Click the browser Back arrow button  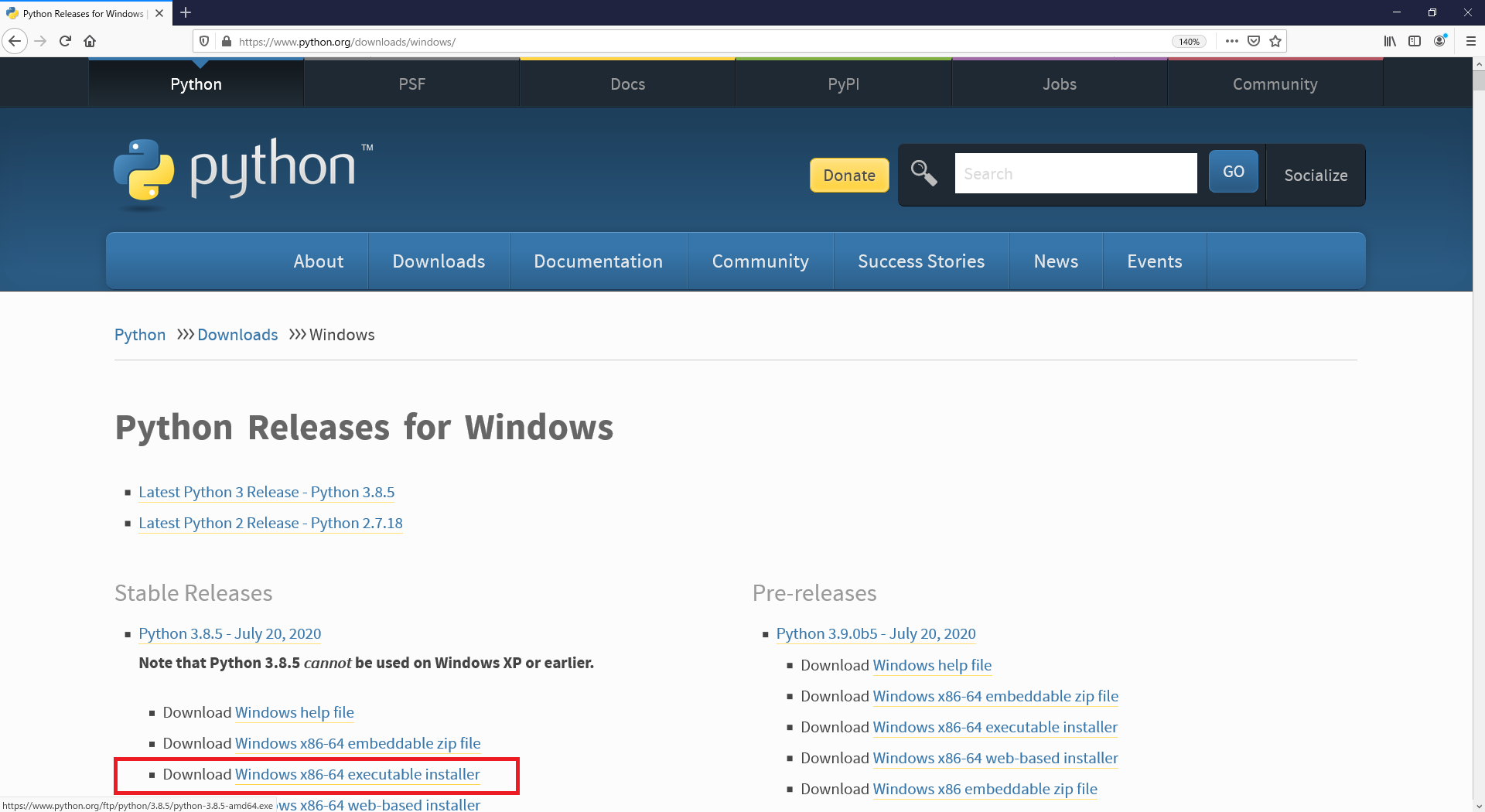15,41
